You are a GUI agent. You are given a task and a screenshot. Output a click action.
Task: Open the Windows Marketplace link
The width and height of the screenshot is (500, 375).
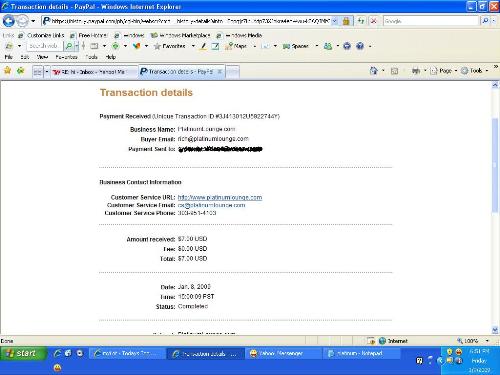(x=180, y=35)
